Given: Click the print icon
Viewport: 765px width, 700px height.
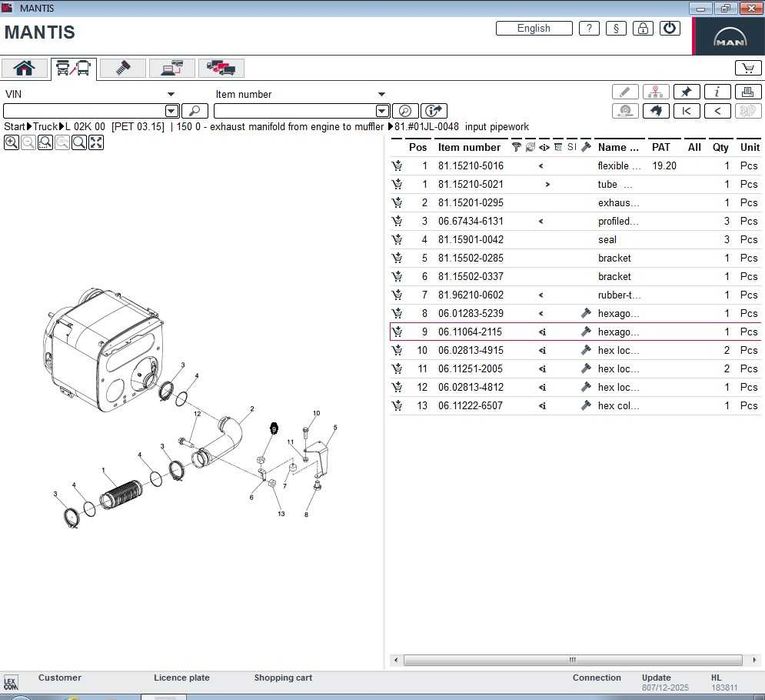Looking at the screenshot, I should tap(747, 92).
